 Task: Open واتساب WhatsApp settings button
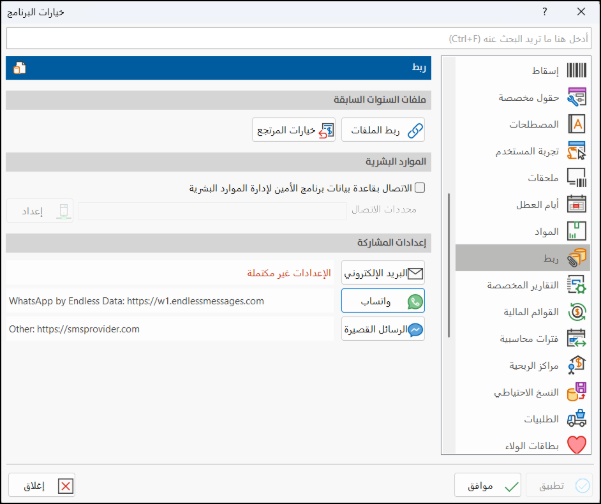[383, 301]
